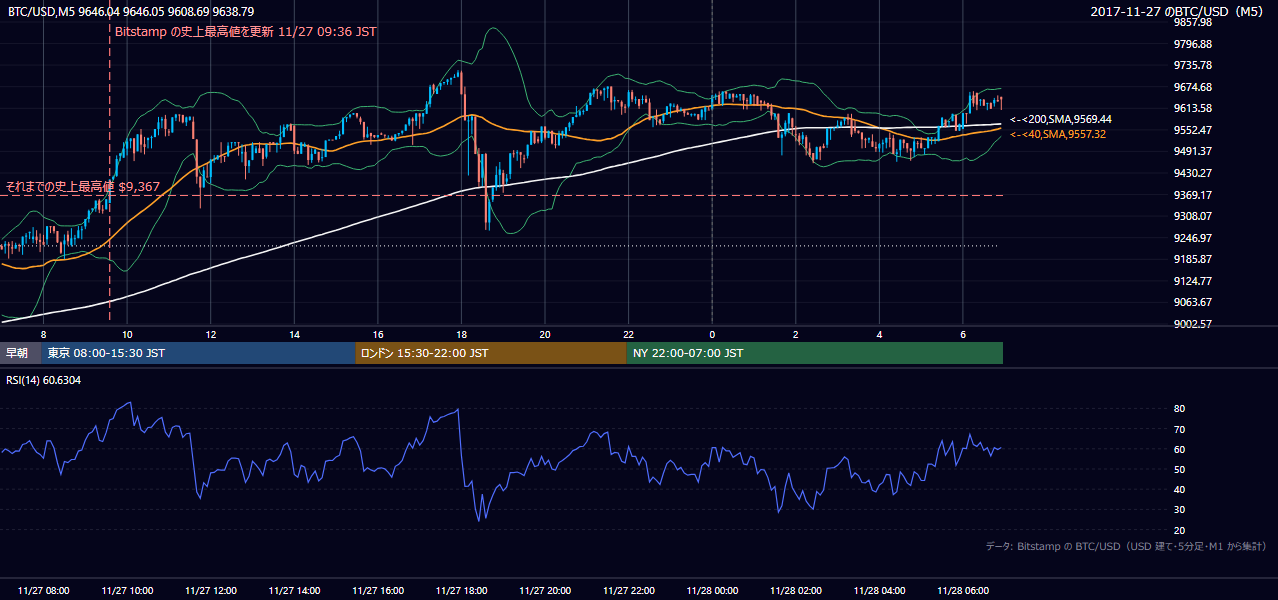Click price axis label 9124.77
This screenshot has width=1278, height=600.
(x=1193, y=281)
